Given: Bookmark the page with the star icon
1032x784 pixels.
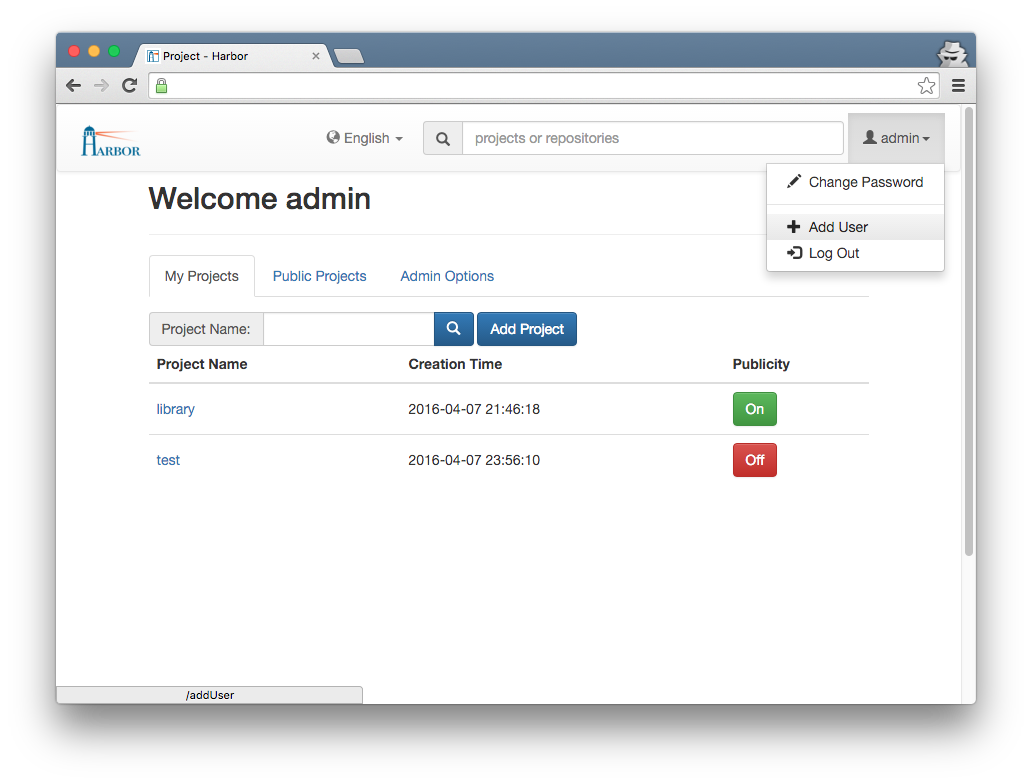Looking at the screenshot, I should click(926, 86).
